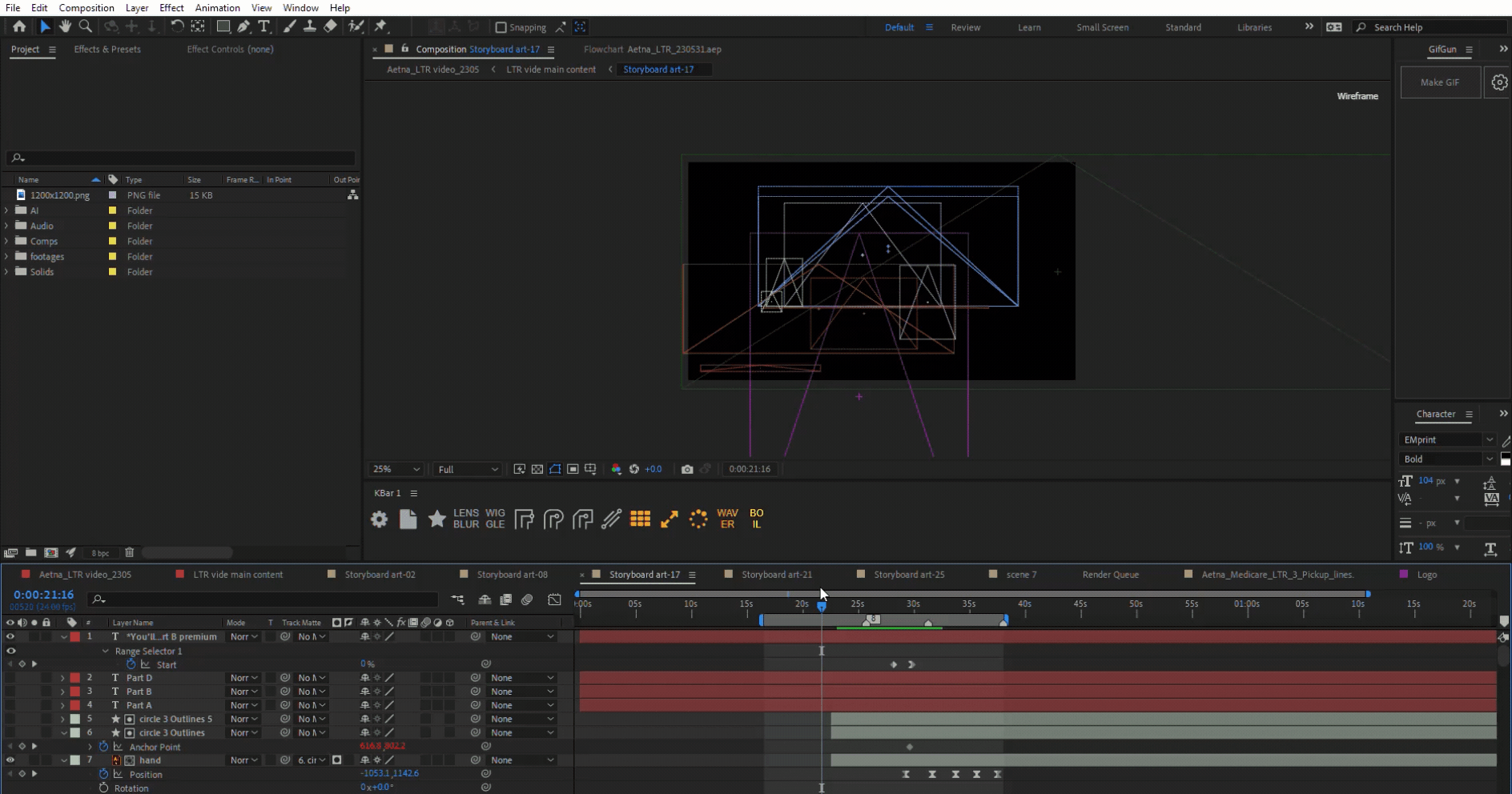
Task: Show more workspaces with double-arrow button
Action: pyautogui.click(x=1309, y=26)
